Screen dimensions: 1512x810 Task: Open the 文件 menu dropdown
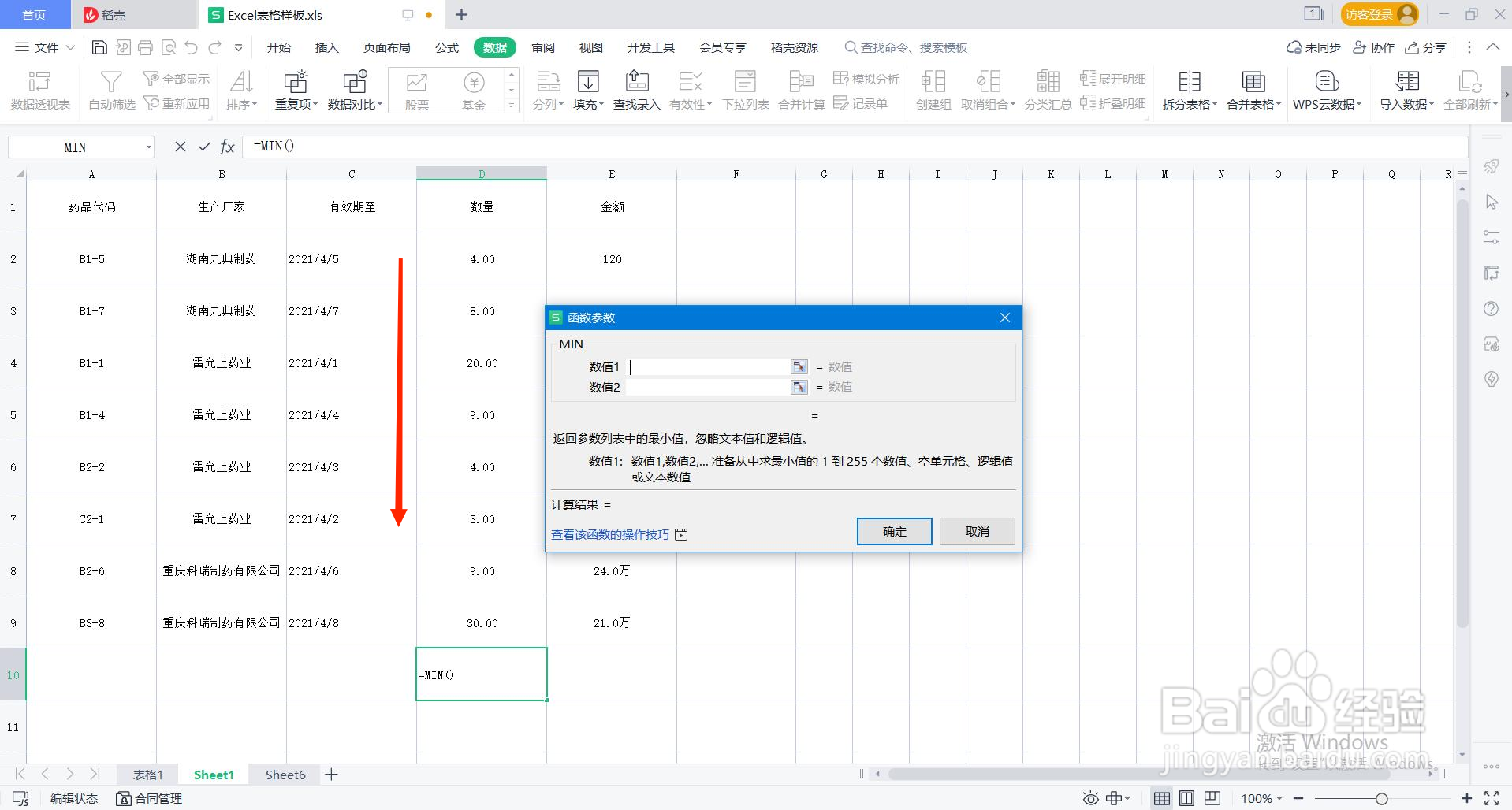pyautogui.click(x=46, y=47)
